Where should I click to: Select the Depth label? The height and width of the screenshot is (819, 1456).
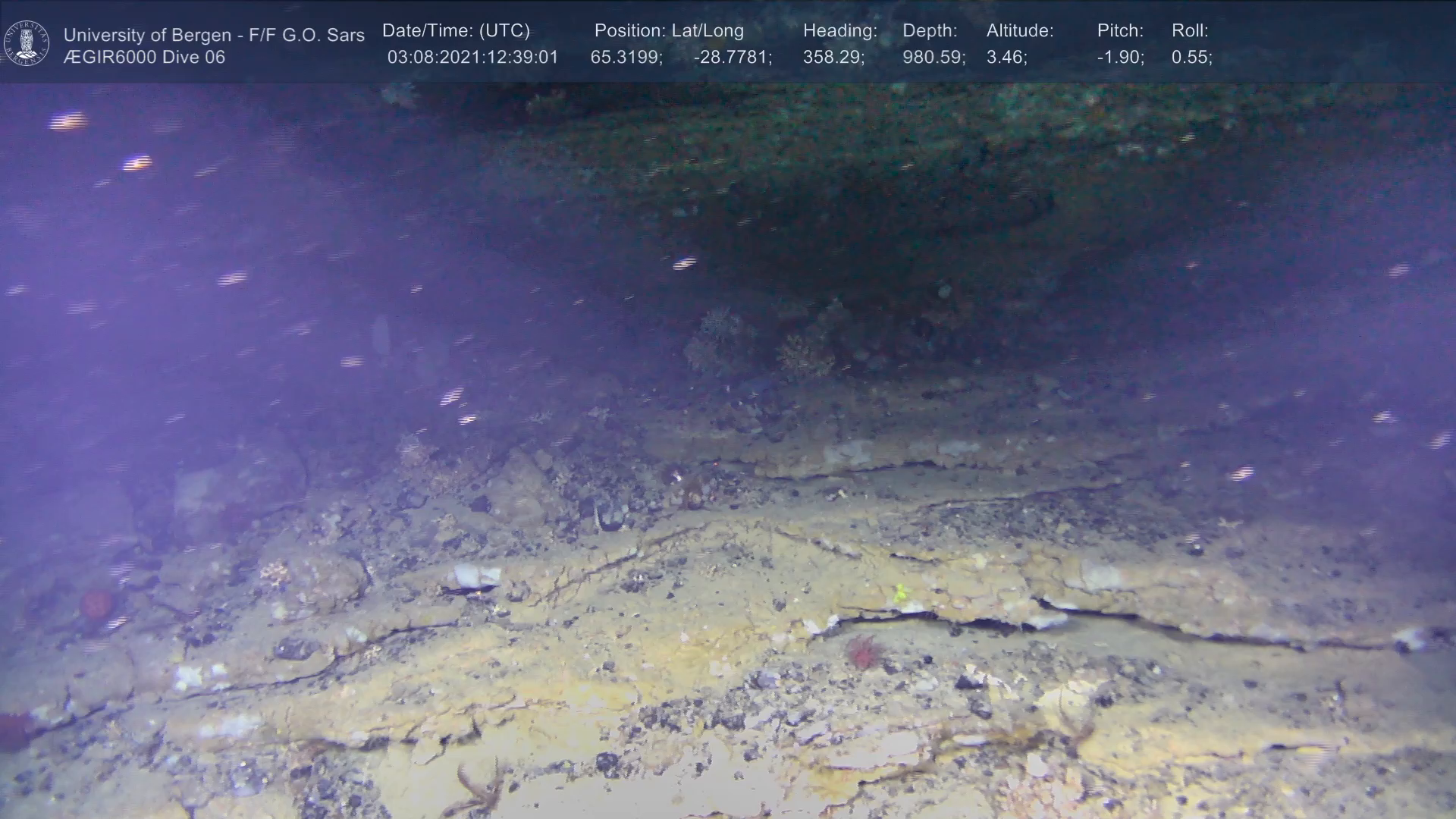[x=930, y=31]
